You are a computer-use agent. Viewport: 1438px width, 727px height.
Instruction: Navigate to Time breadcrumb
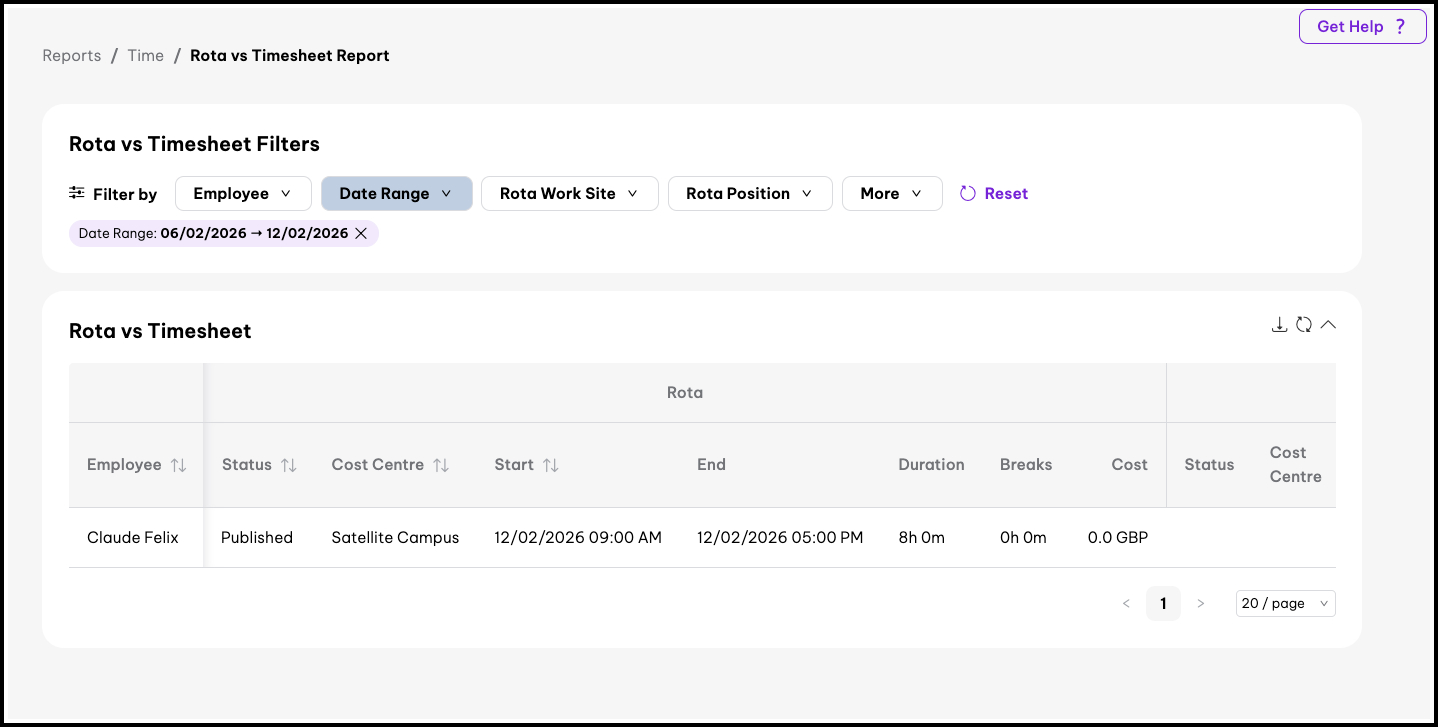(x=145, y=56)
